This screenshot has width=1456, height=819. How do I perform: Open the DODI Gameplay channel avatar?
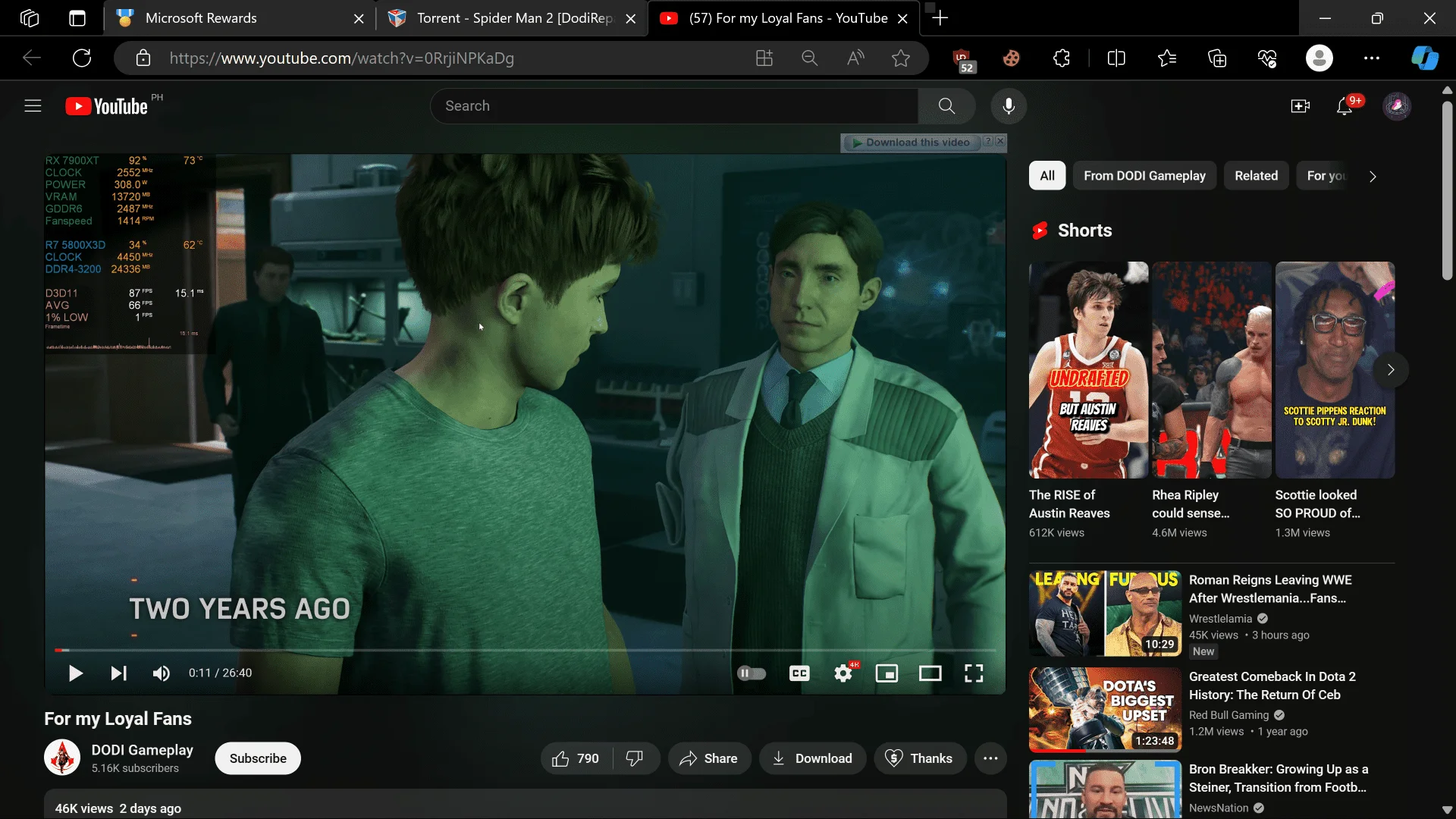(62, 758)
